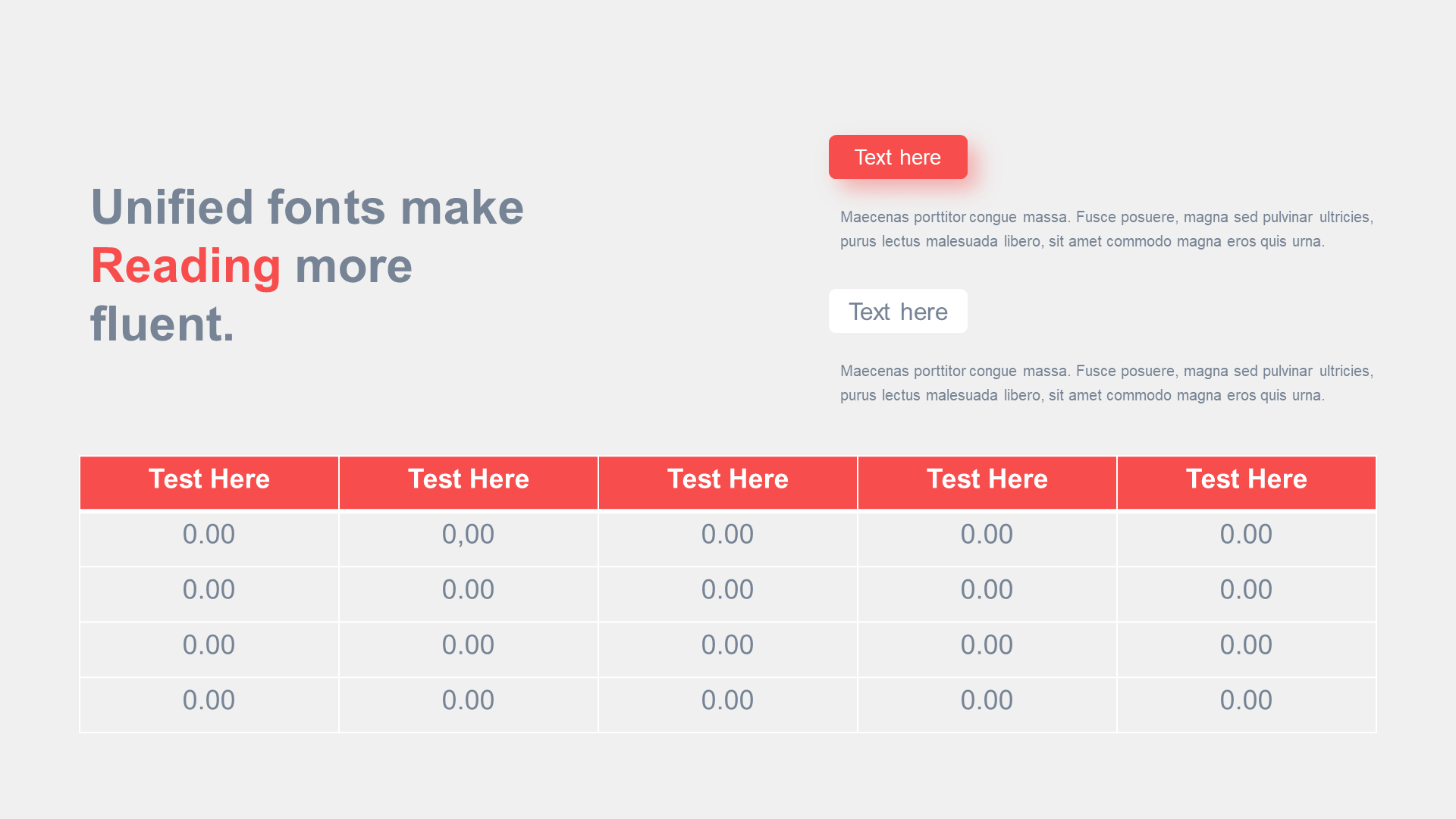
Task: Select first-row cell in the first column
Action: tap(209, 539)
